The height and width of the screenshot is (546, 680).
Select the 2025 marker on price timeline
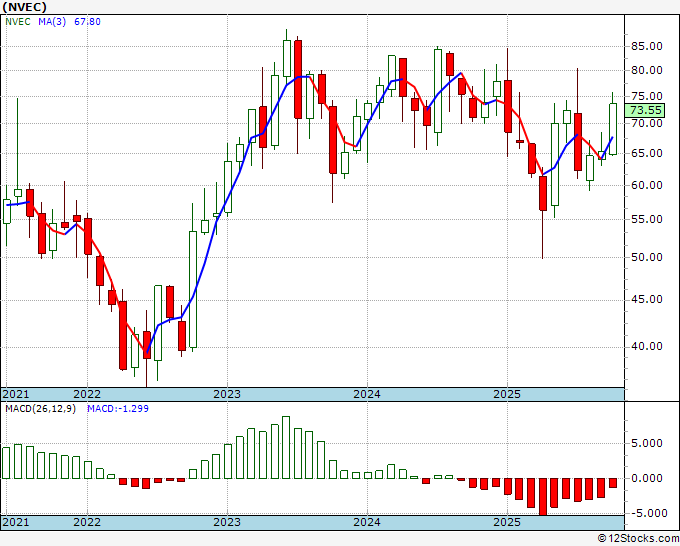pyautogui.click(x=507, y=394)
